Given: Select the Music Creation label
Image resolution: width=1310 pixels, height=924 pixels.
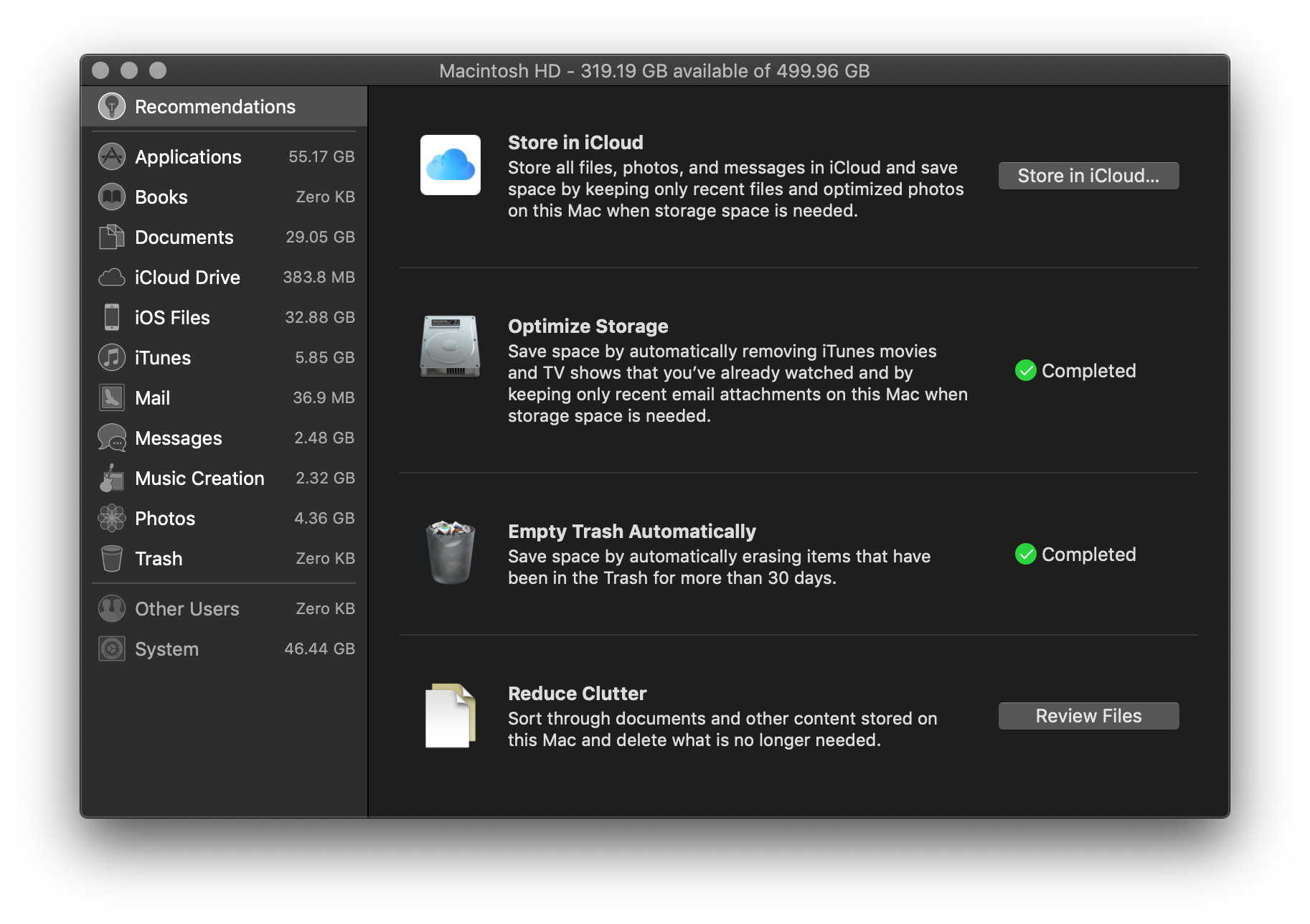Looking at the screenshot, I should (199, 478).
